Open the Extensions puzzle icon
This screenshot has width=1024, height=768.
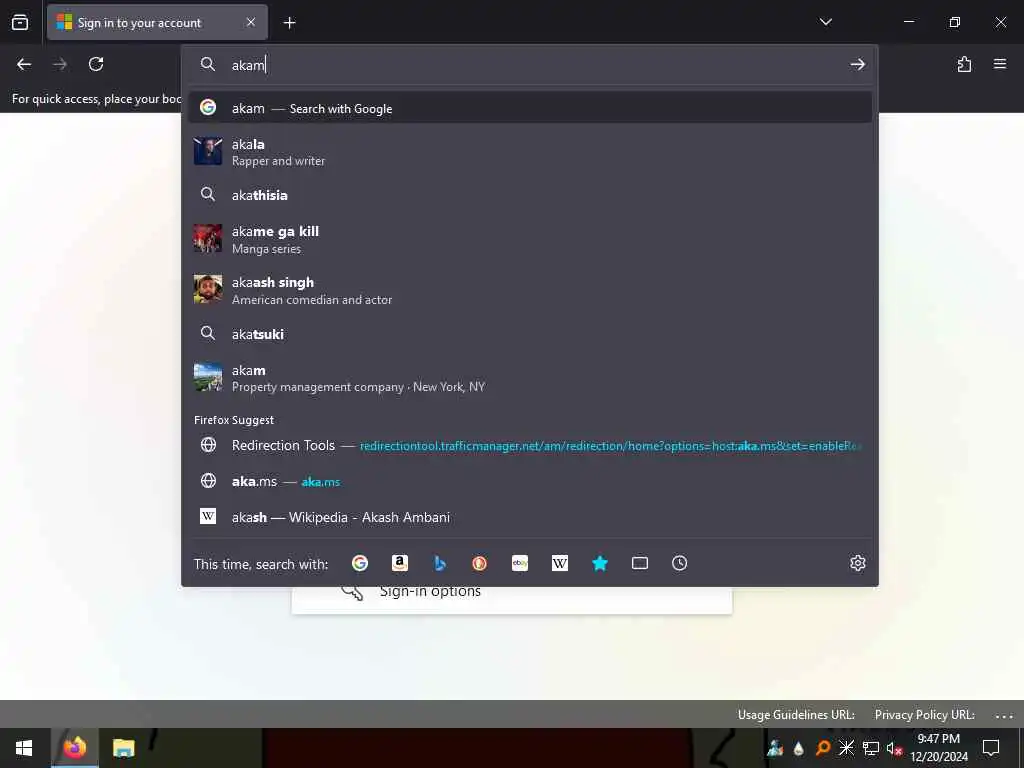tap(964, 64)
